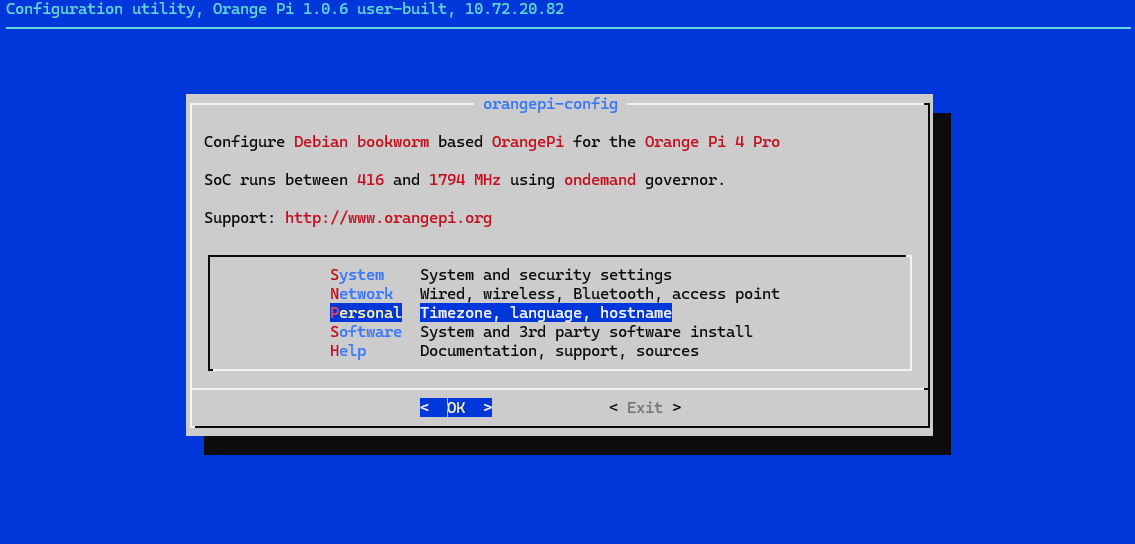
Task: Click "System and security settings" description
Action: [546, 275]
